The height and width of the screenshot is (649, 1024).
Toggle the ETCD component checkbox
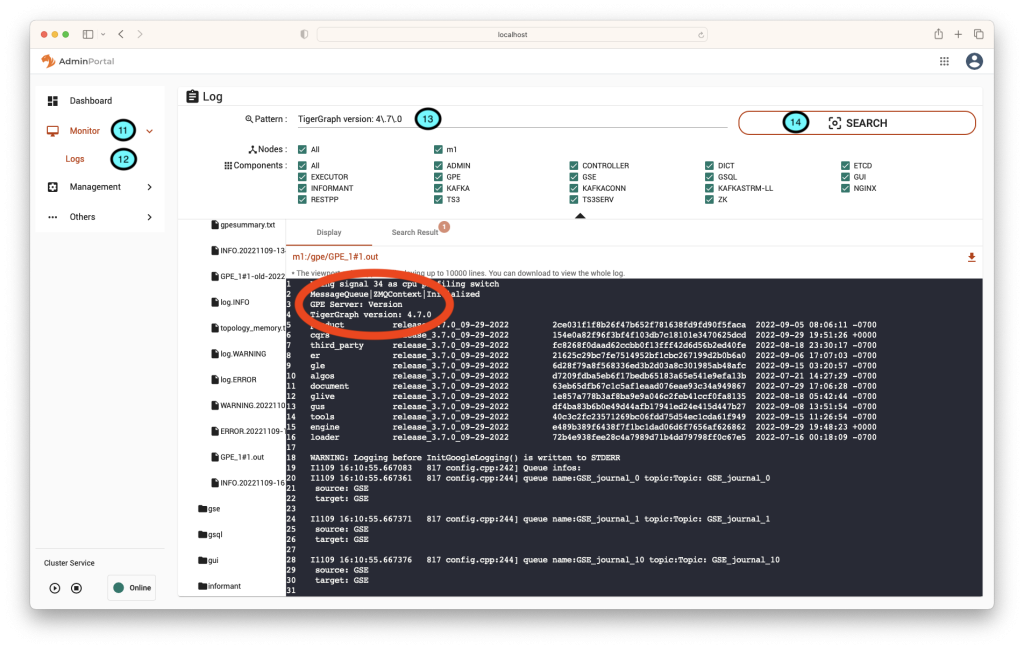pyautogui.click(x=845, y=166)
